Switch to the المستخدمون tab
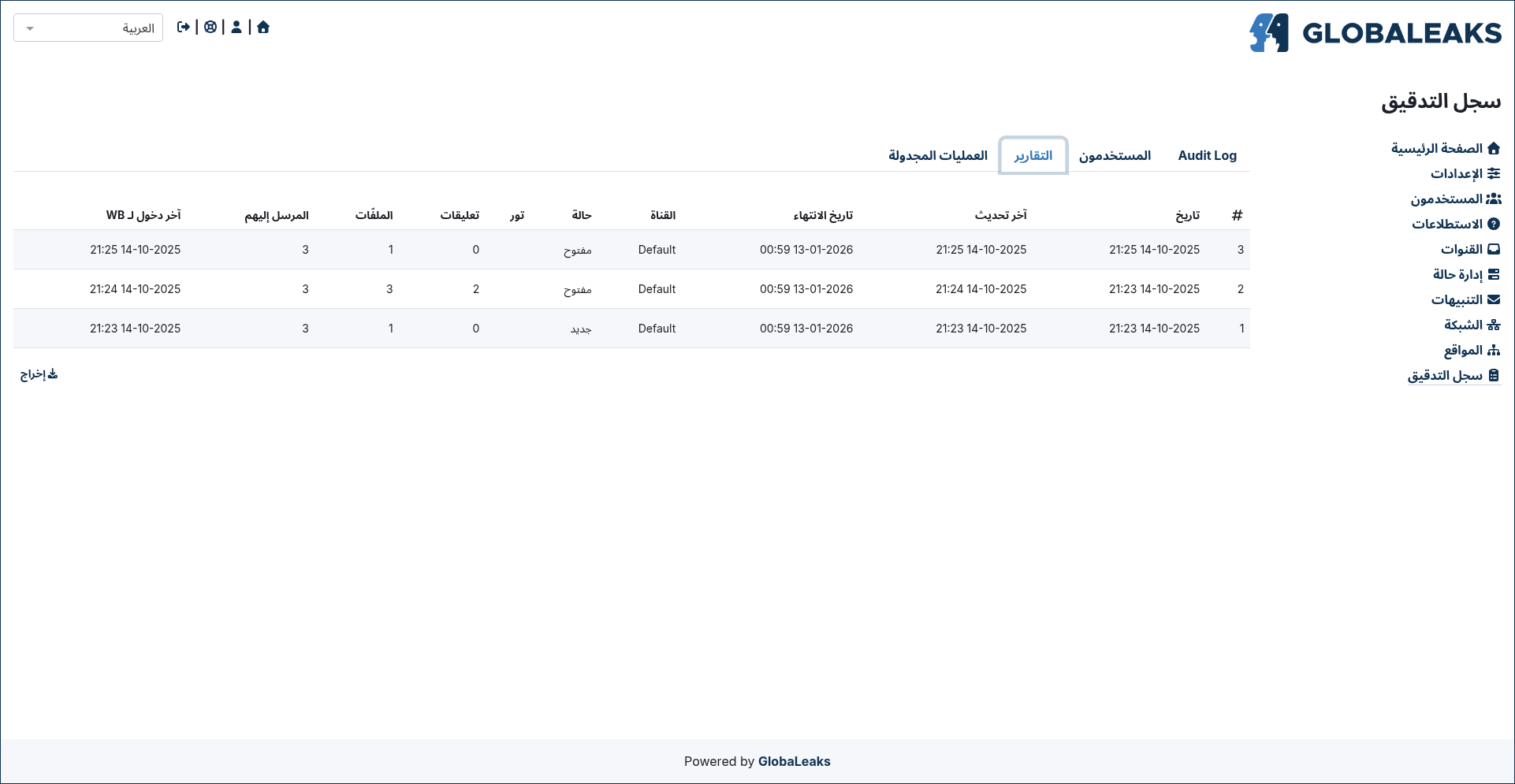1515x784 pixels. click(1115, 155)
